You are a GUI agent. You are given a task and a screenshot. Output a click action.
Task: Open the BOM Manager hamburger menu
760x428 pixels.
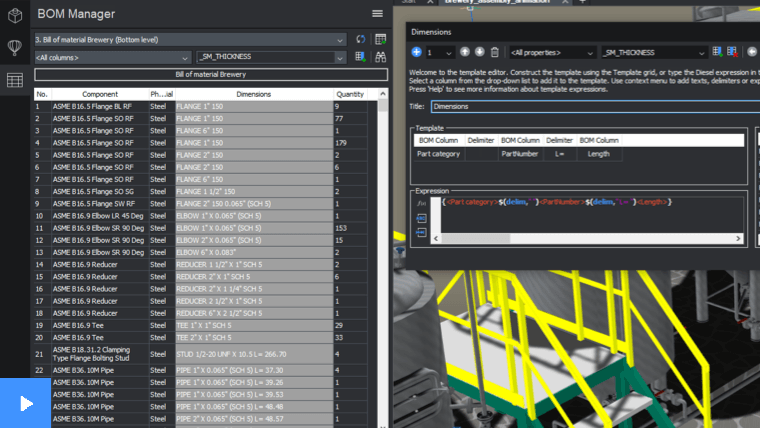point(377,14)
